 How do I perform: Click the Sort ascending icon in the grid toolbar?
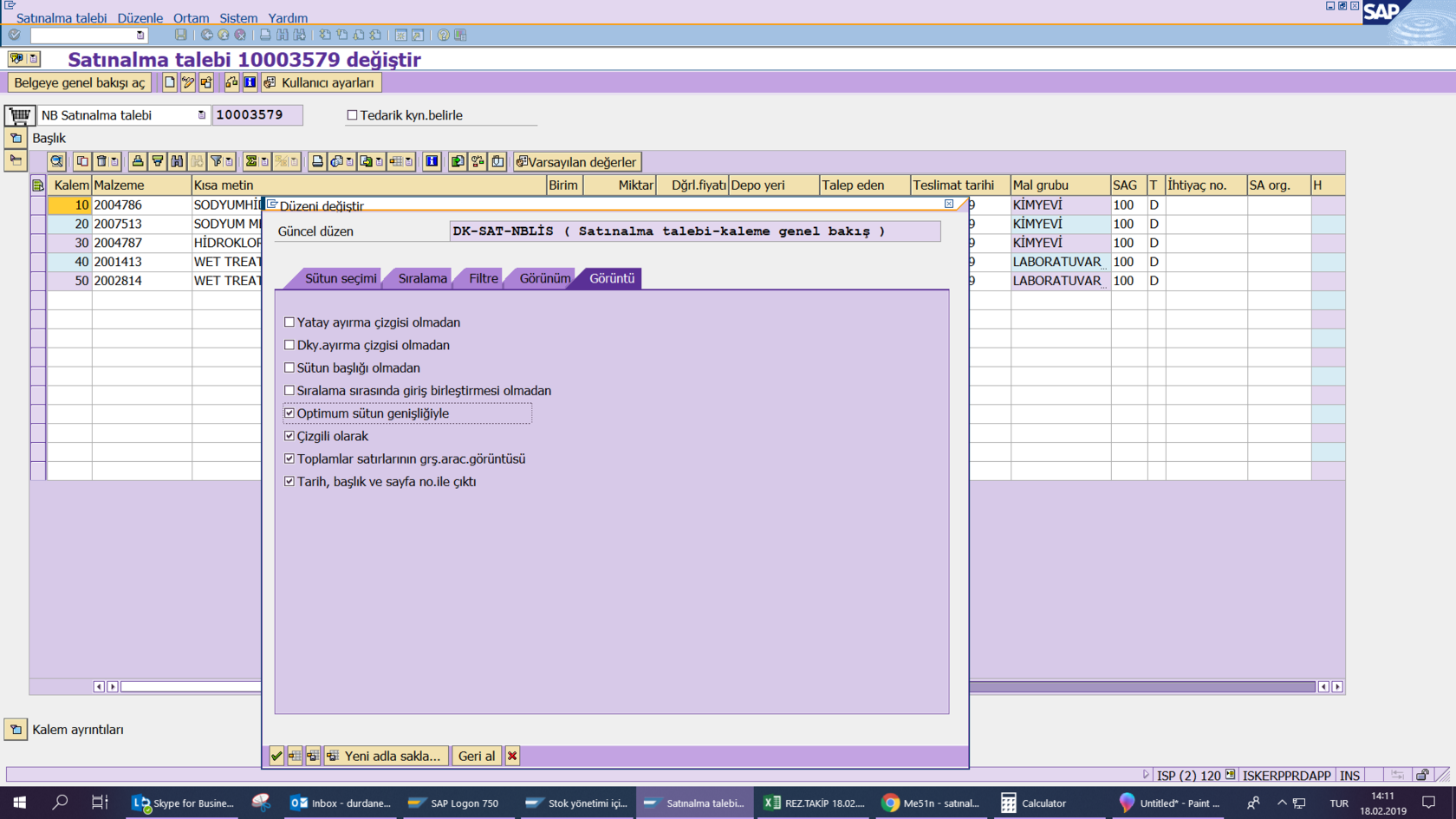[x=138, y=161]
